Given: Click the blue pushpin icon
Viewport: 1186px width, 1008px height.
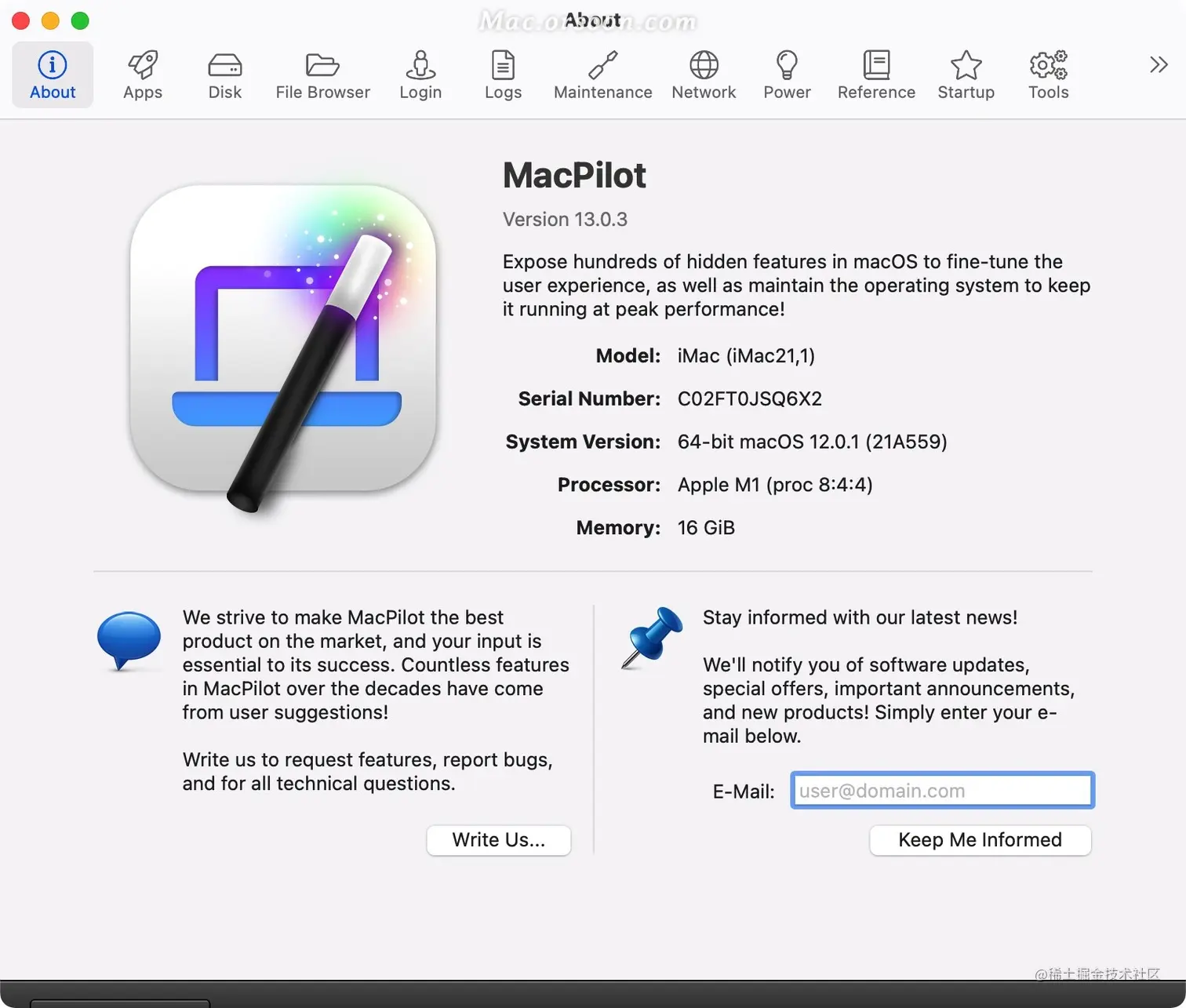Looking at the screenshot, I should (x=652, y=637).
